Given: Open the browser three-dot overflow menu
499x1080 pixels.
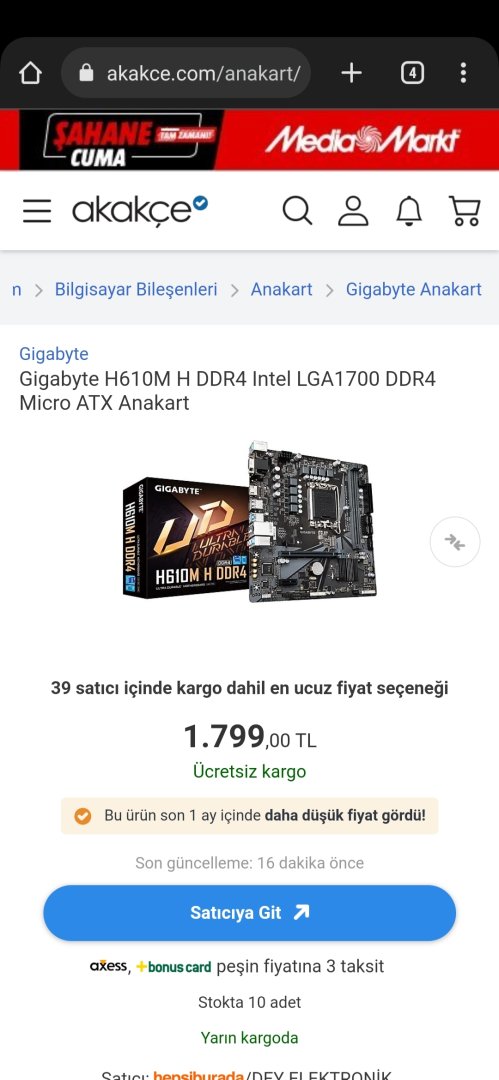Looking at the screenshot, I should (463, 73).
